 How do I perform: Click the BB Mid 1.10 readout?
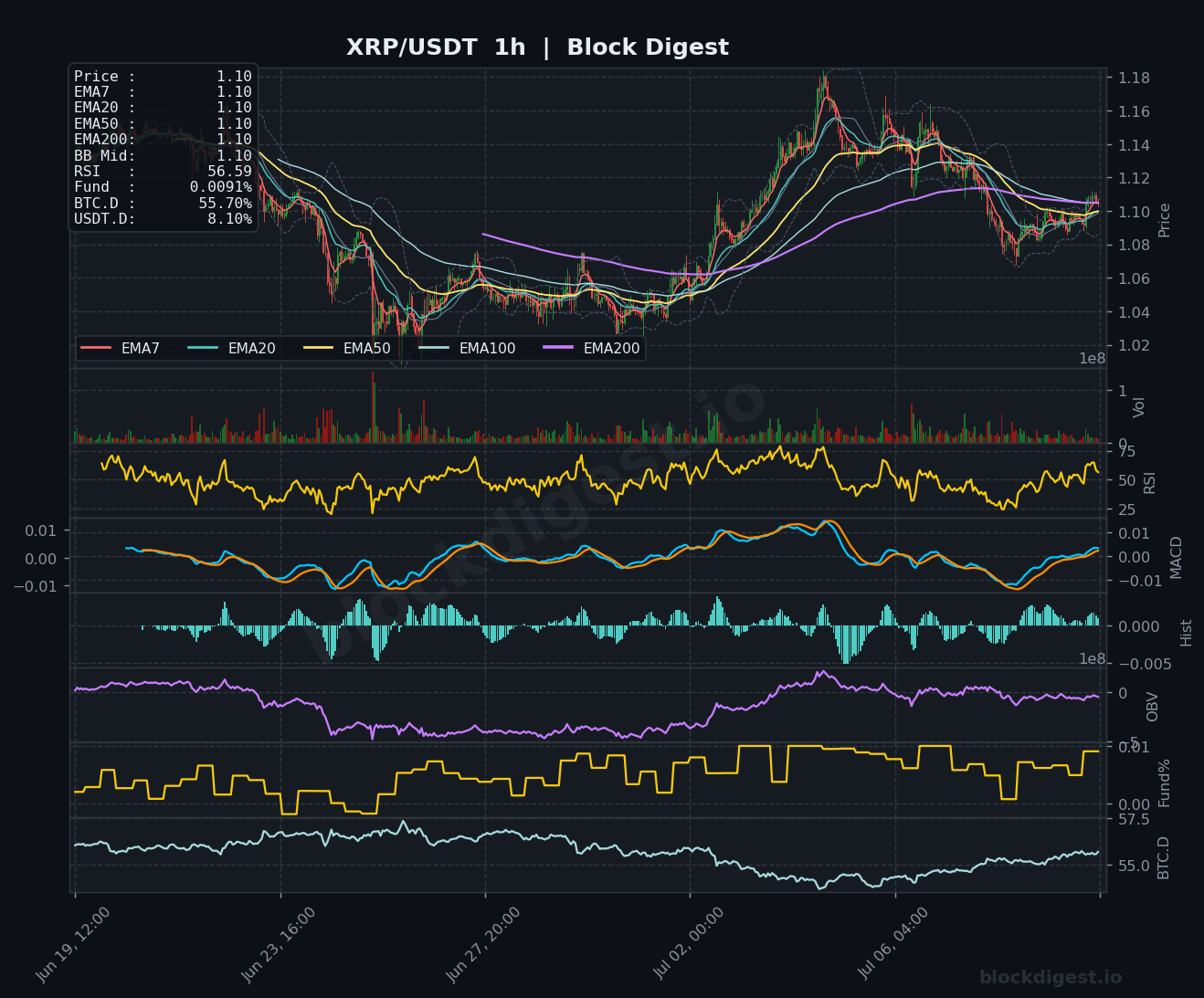(x=163, y=156)
